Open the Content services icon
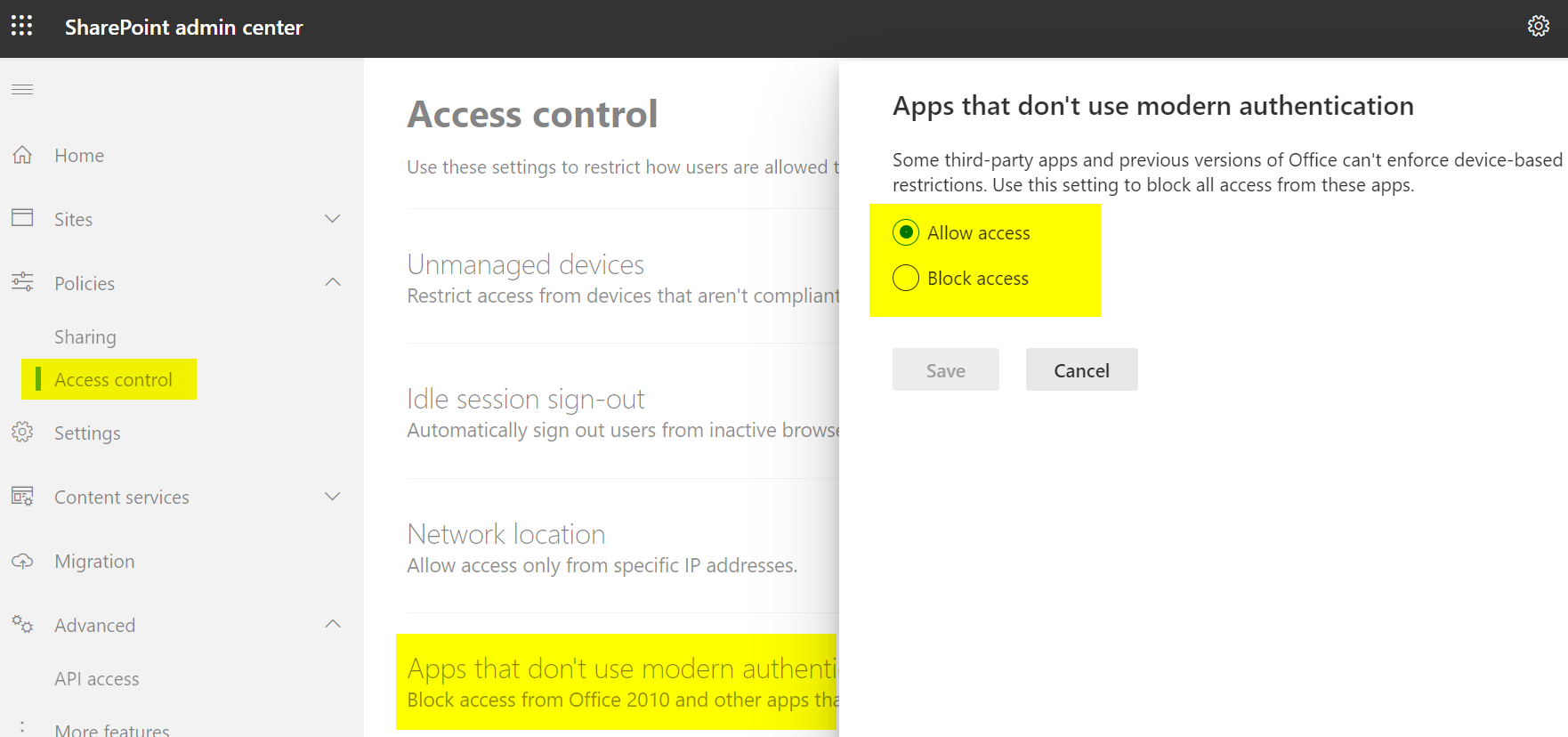1568x737 pixels. pos(22,497)
